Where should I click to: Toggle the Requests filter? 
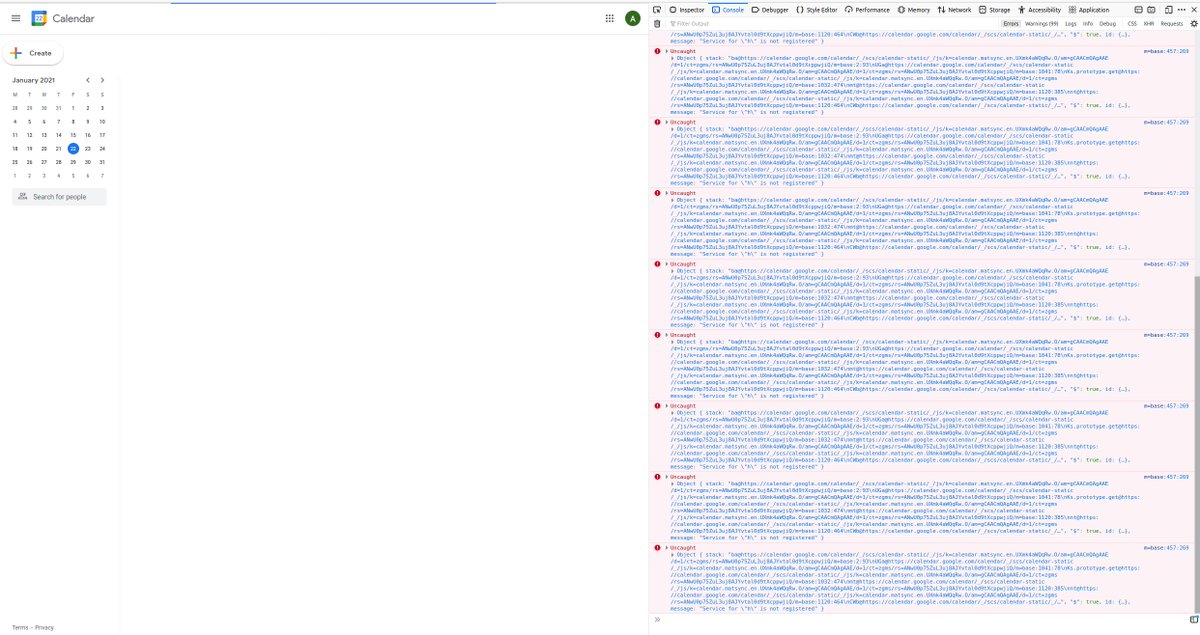(x=1171, y=23)
